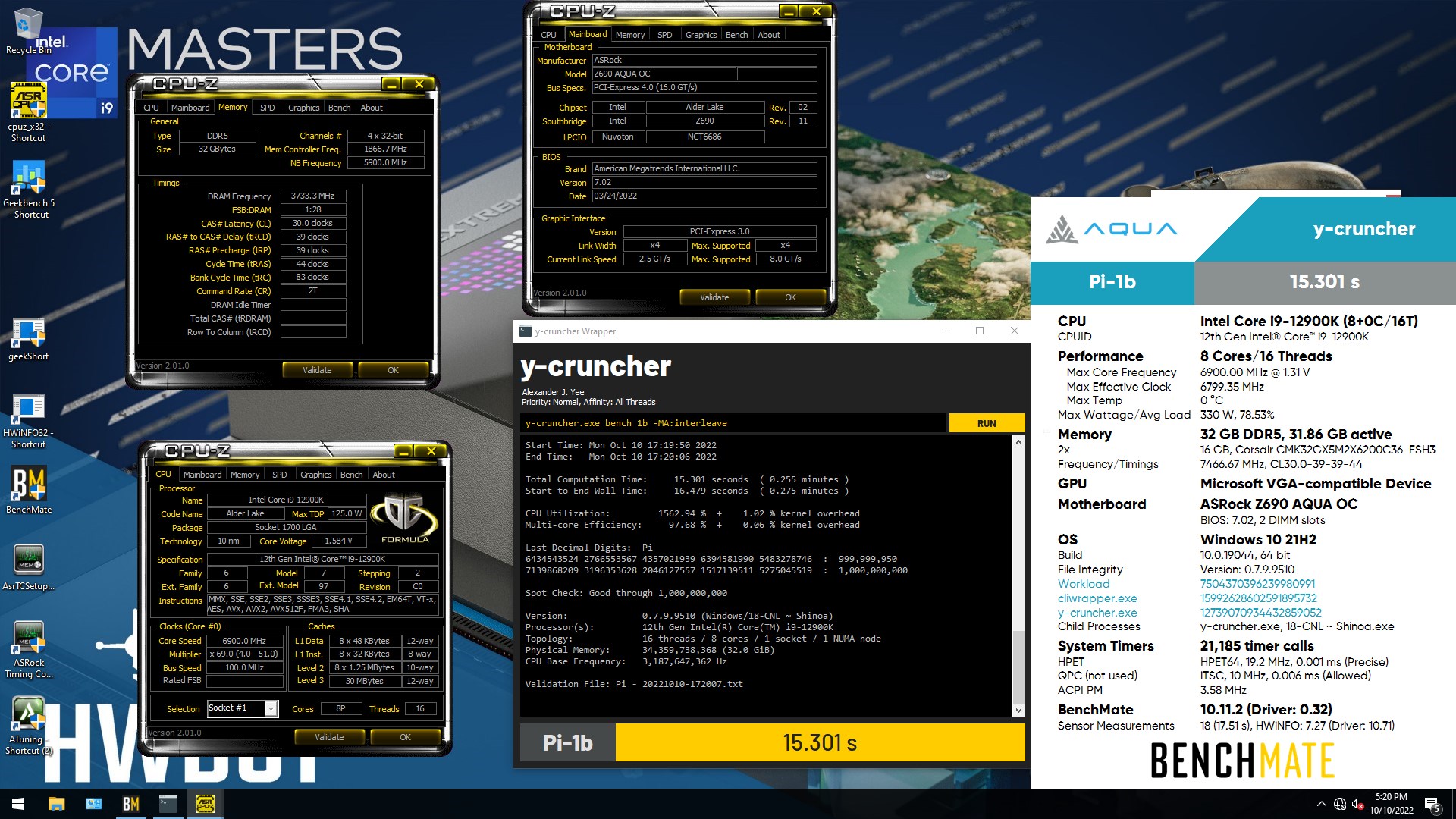
Task: Open the Geekbench 5 shortcut icon
Action: tap(28, 190)
